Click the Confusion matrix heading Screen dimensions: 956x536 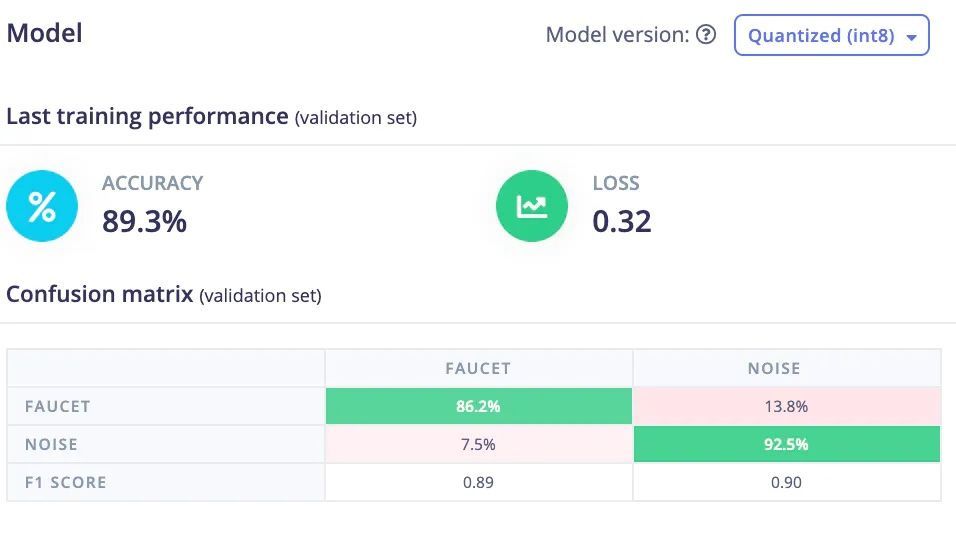tap(100, 295)
